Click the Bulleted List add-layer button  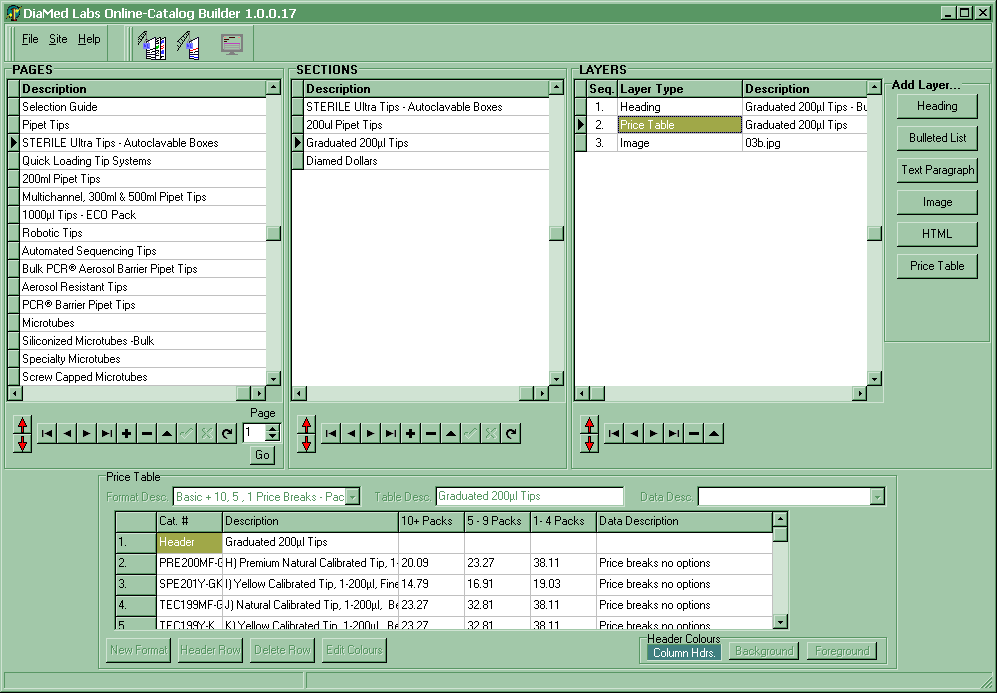pyautogui.click(x=937, y=138)
